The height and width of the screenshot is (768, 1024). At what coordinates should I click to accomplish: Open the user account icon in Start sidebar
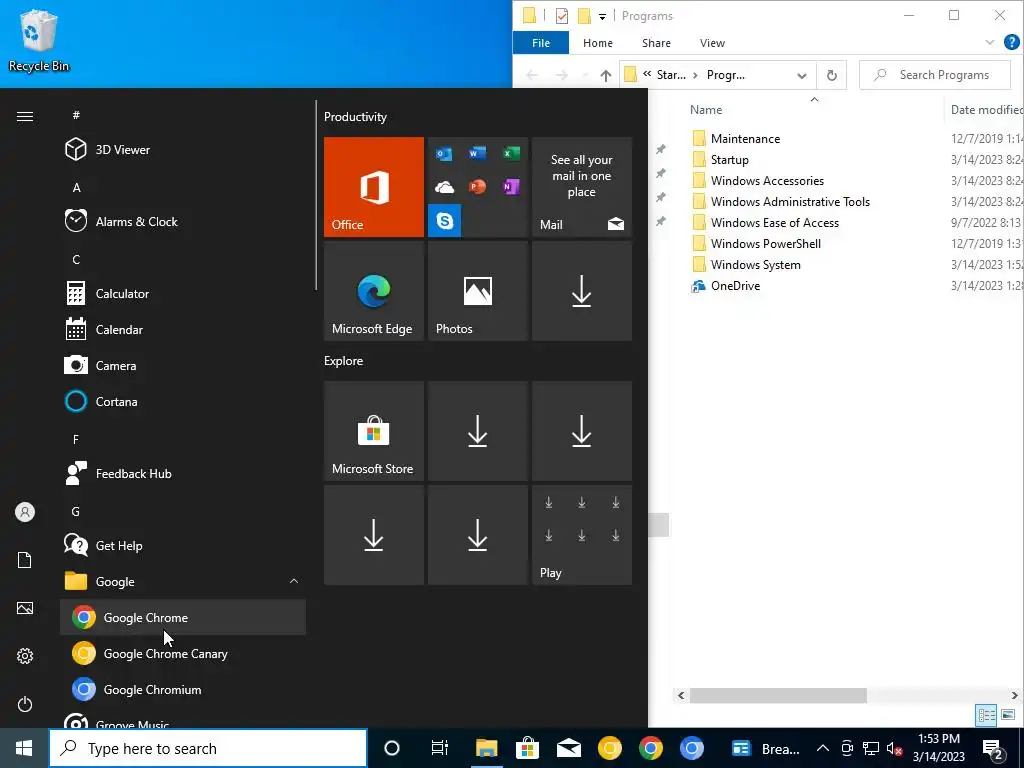[x=25, y=512]
